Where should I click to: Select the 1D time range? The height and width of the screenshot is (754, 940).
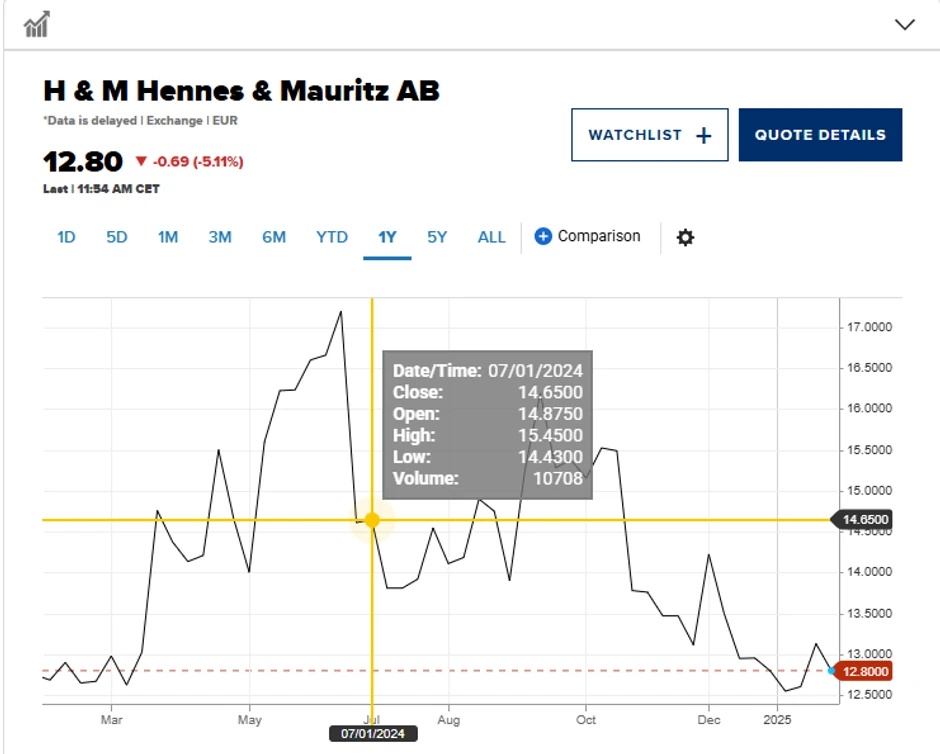(66, 238)
